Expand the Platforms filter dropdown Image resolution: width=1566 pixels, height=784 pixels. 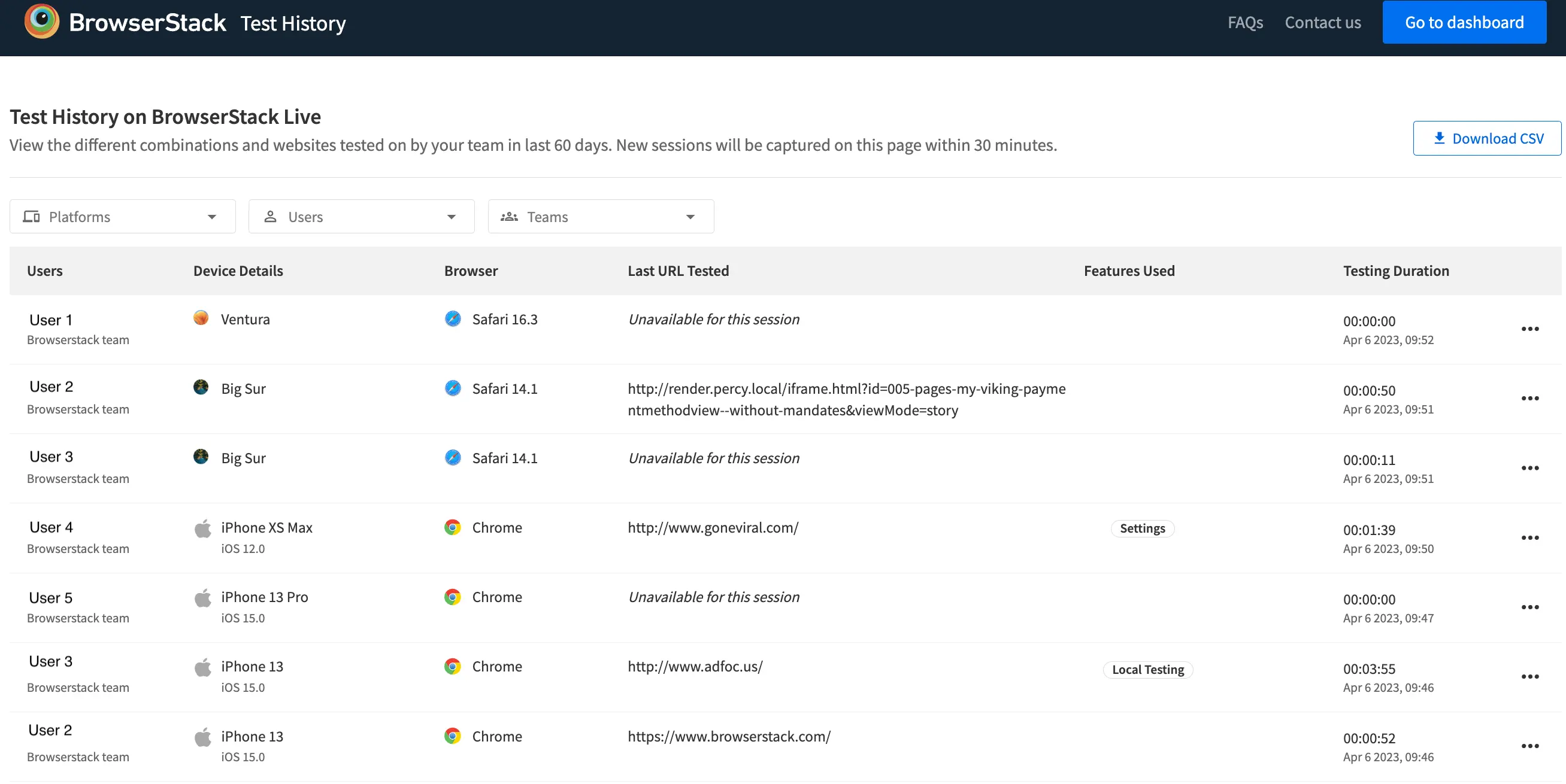(x=122, y=217)
